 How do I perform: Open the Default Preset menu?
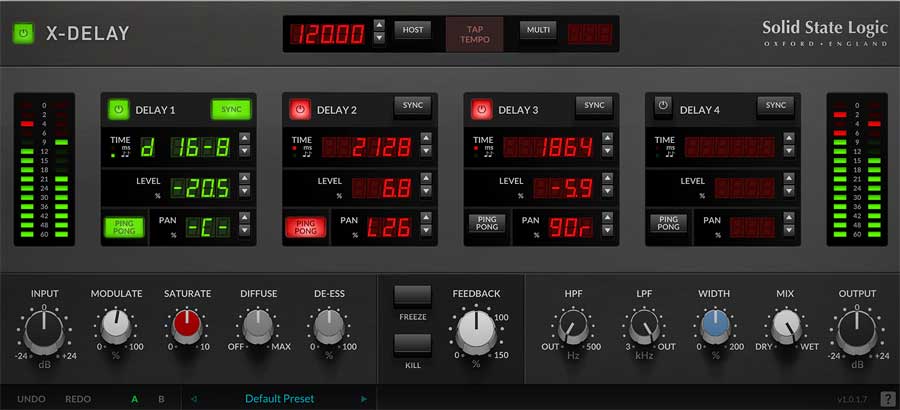tap(280, 399)
